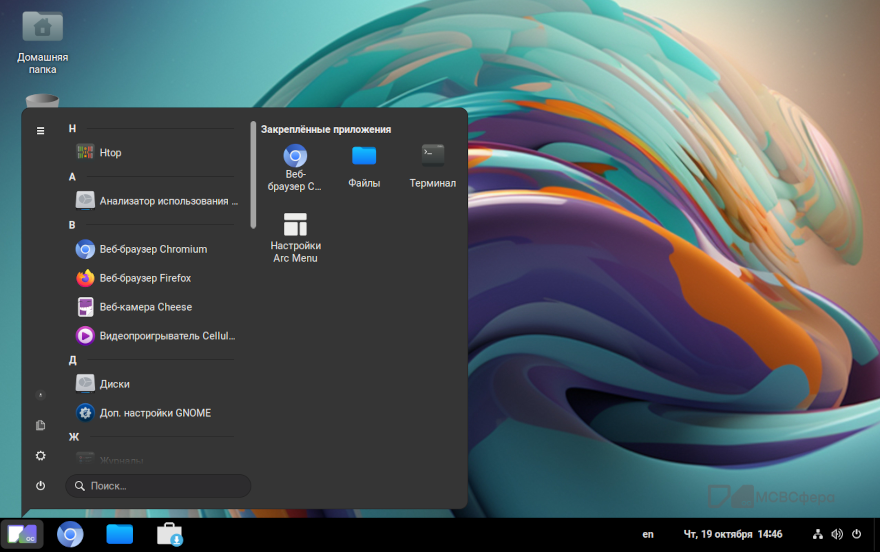Click the user avatar icon in menu sidebar
This screenshot has width=880, height=552.
(x=40, y=395)
